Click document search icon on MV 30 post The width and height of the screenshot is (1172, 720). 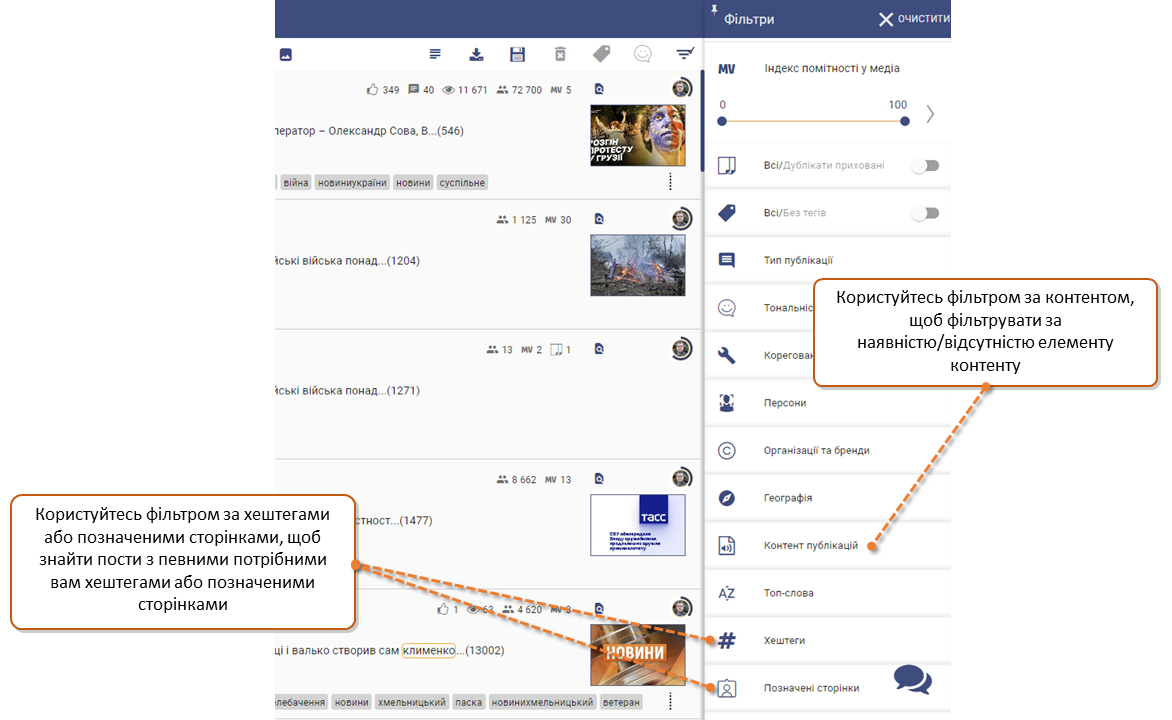click(x=599, y=219)
